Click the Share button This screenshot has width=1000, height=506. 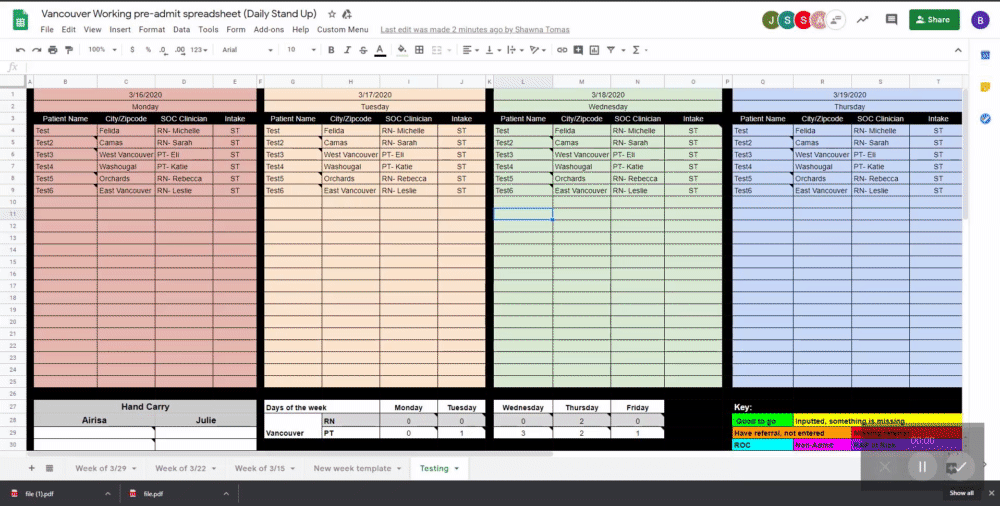[934, 20]
